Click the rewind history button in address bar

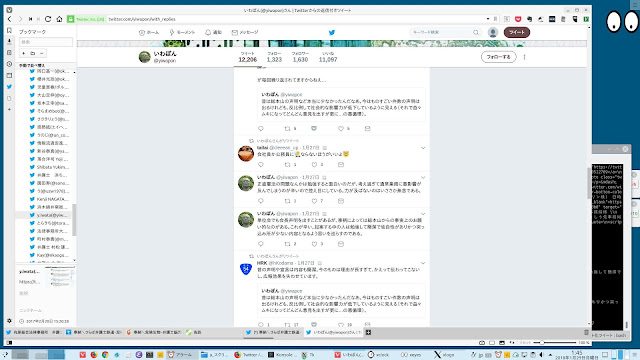click(30, 19)
